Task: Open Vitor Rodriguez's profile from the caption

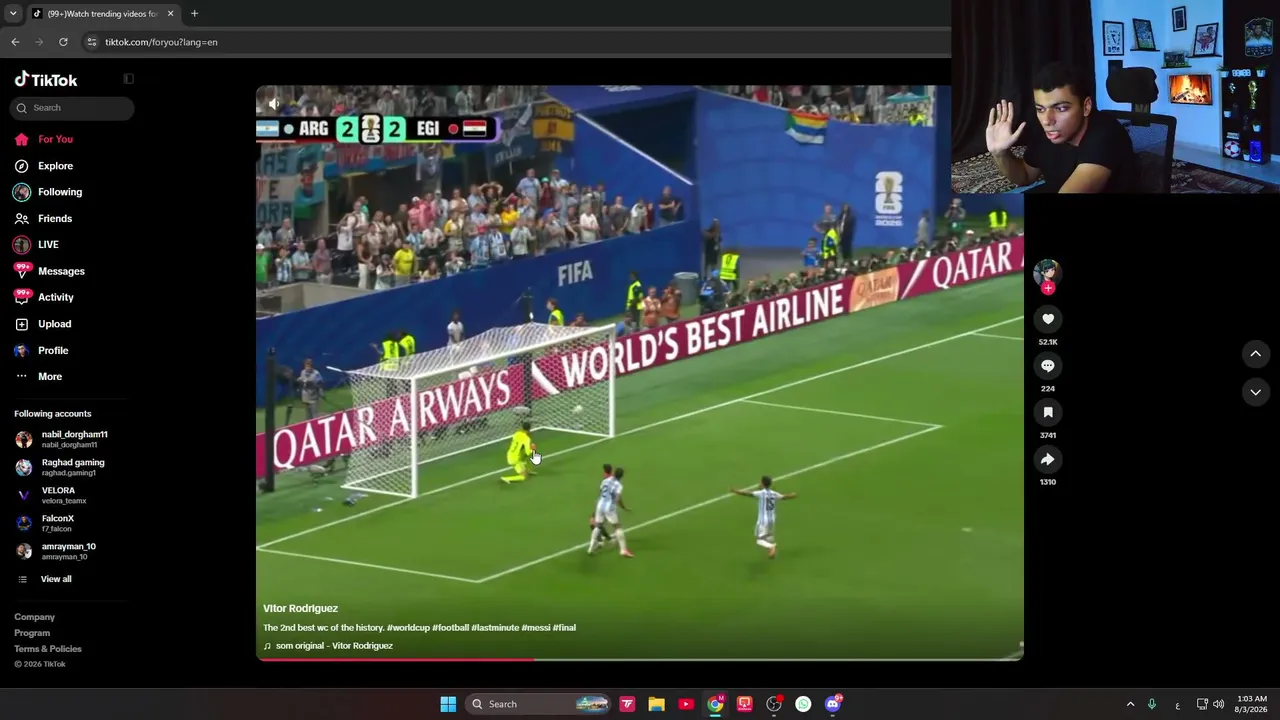Action: [x=300, y=608]
